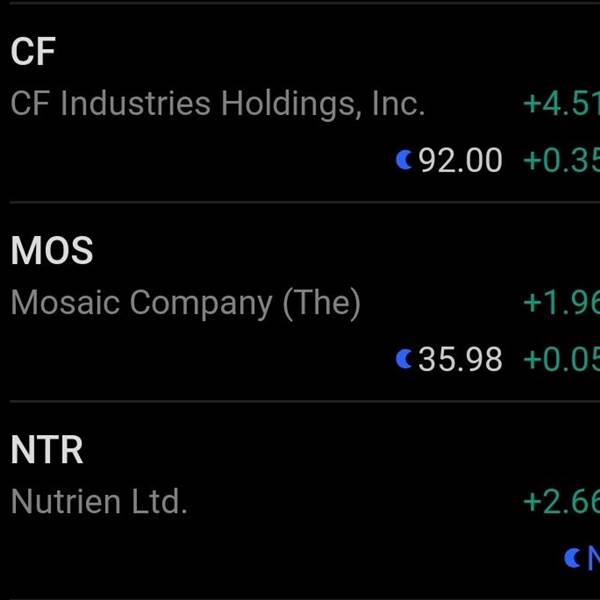Click CF after-hours moon icon
Screen dimensions: 600x600
click(404, 159)
